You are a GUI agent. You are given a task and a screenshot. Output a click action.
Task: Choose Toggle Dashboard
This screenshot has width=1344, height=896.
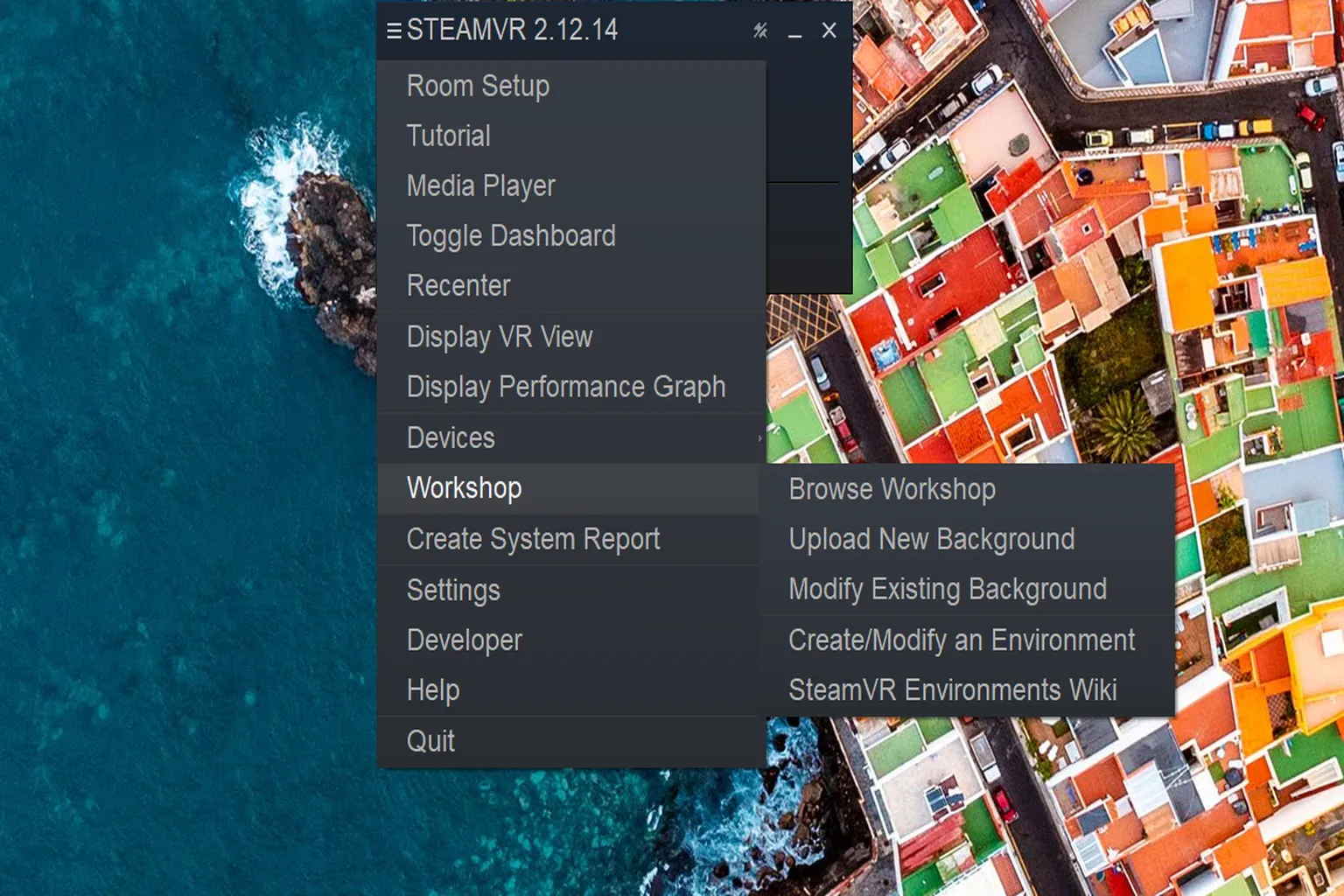click(x=571, y=235)
